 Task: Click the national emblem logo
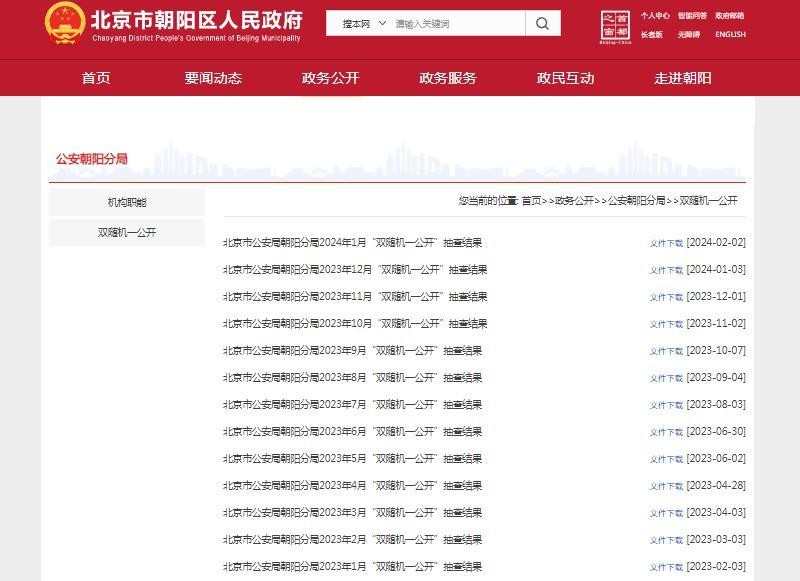tap(65, 23)
